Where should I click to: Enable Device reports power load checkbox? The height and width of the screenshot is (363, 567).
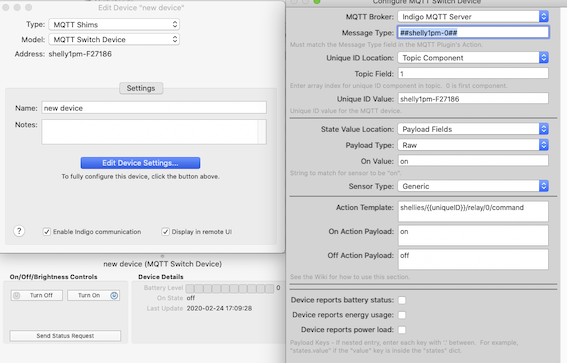pyautogui.click(x=402, y=330)
